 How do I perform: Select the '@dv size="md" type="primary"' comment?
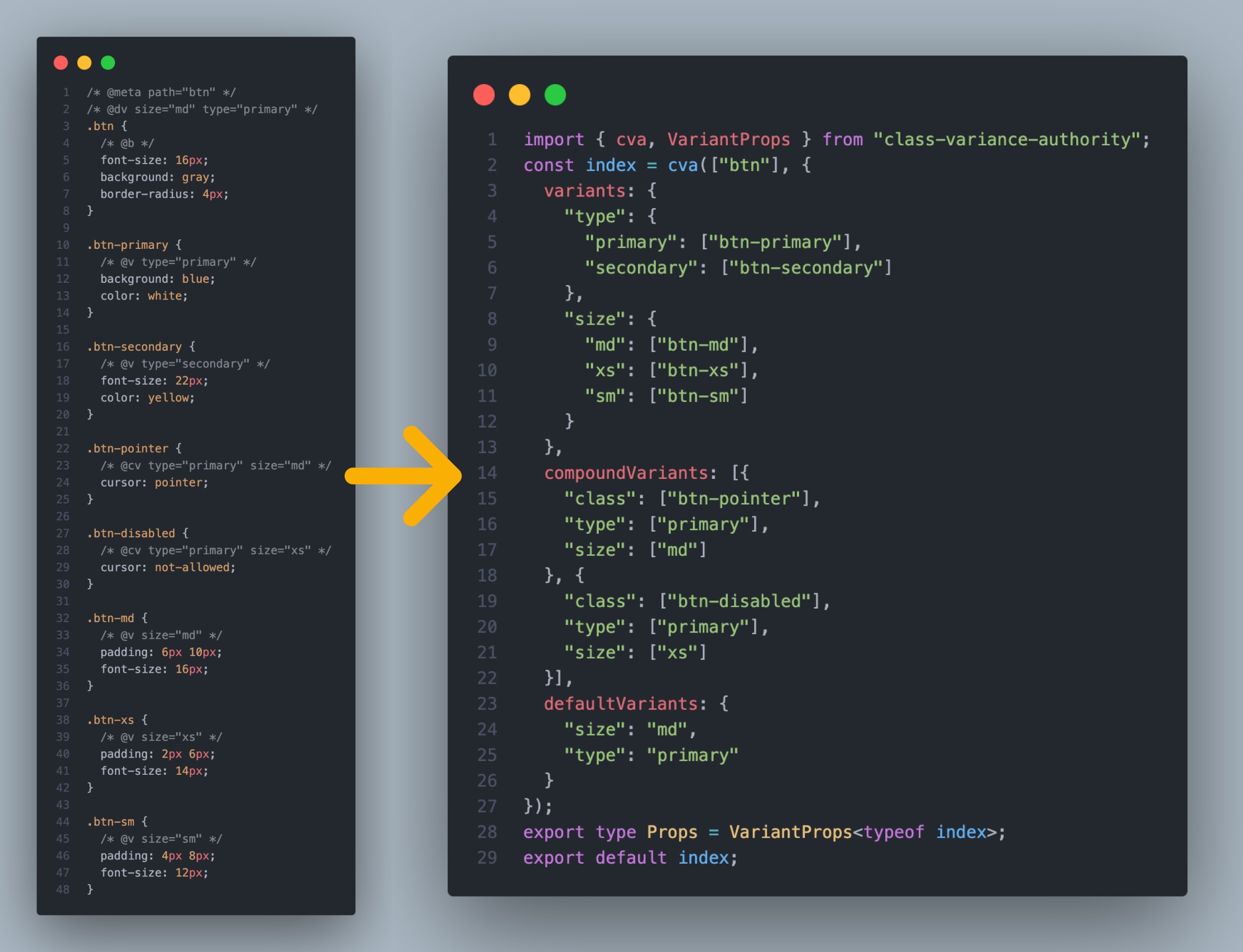click(x=202, y=109)
